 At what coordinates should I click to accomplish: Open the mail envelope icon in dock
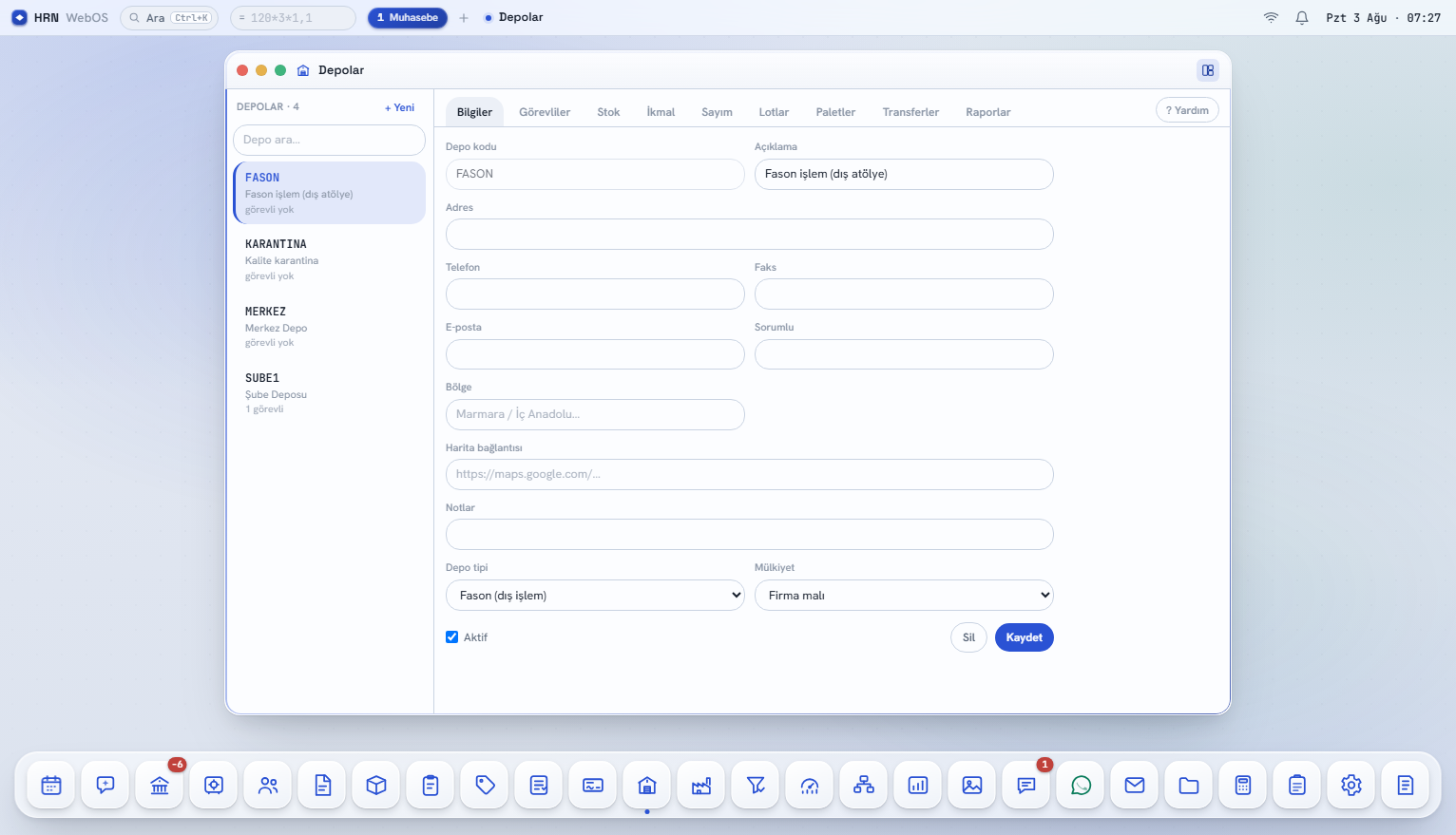(x=1135, y=786)
